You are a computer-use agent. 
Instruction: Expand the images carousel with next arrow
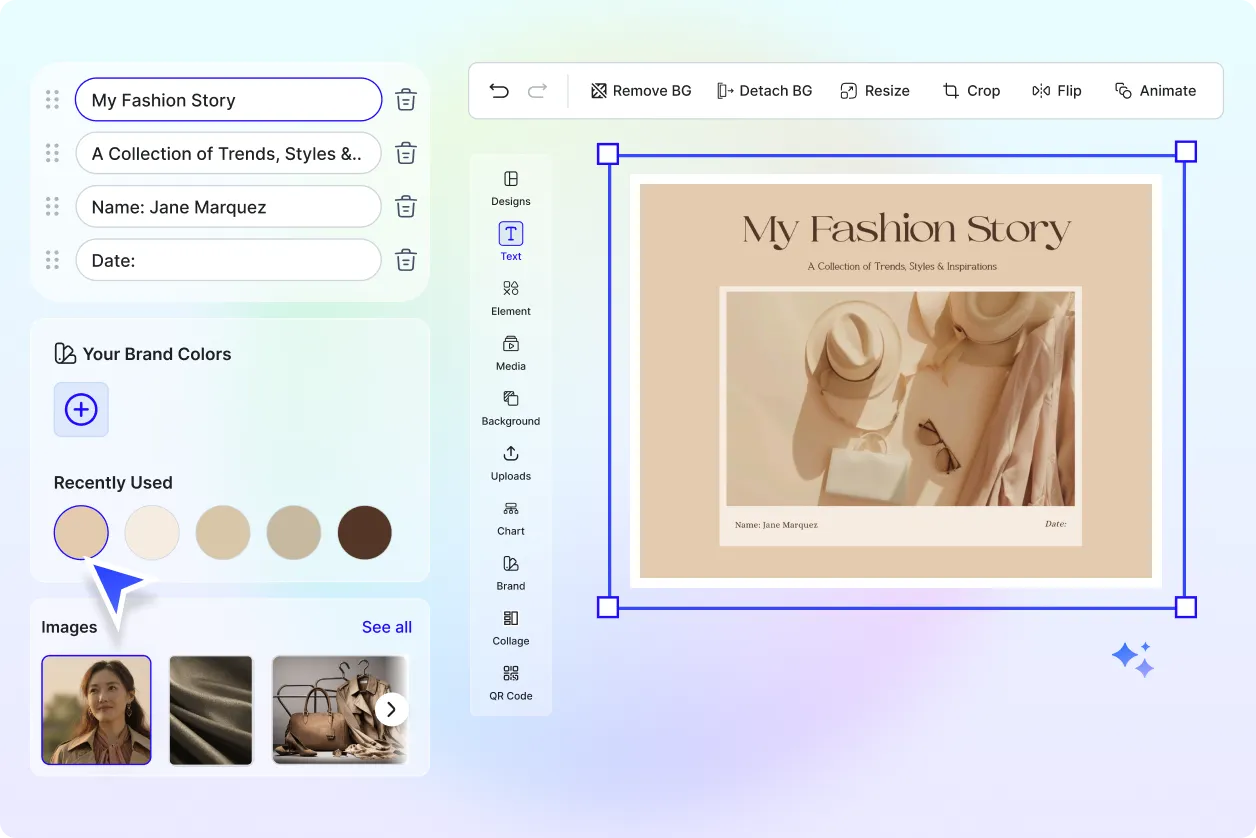click(391, 709)
